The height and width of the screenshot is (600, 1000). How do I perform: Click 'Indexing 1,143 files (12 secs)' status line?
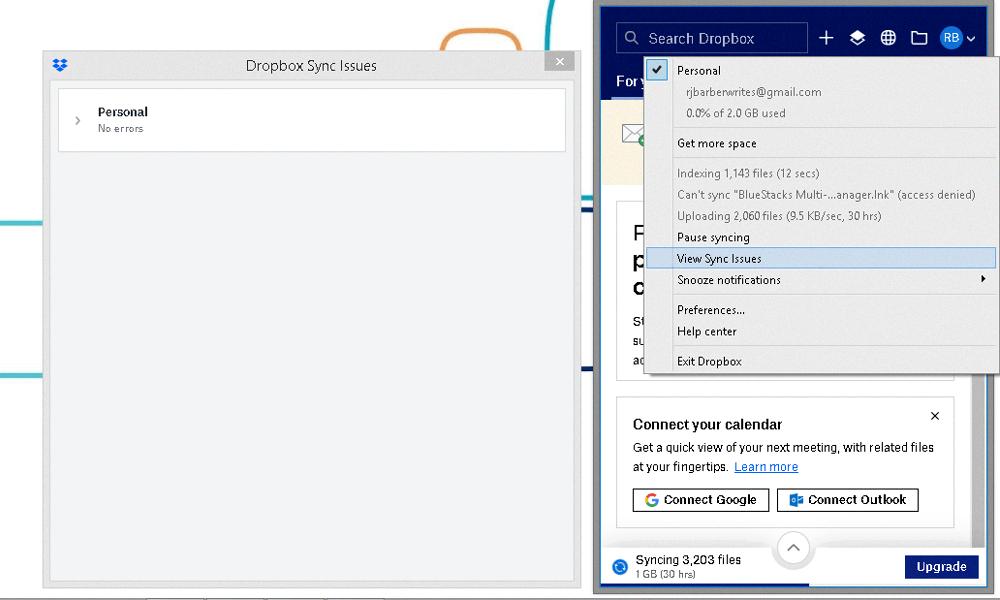[748, 173]
